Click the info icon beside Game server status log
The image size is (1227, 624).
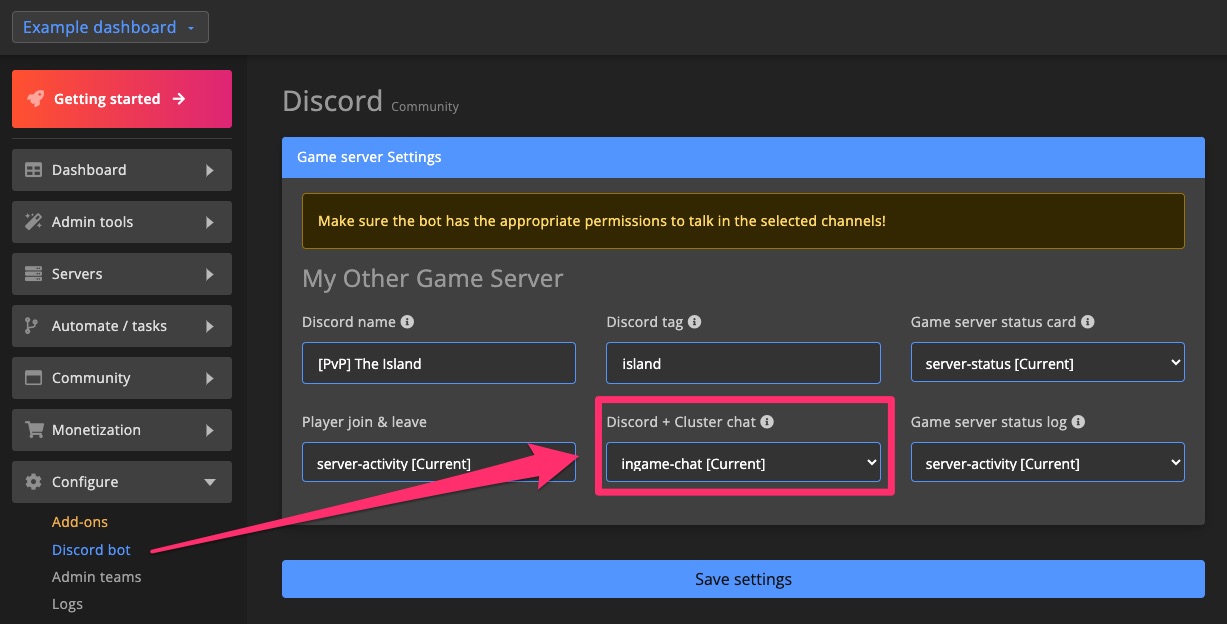pyautogui.click(x=1079, y=422)
